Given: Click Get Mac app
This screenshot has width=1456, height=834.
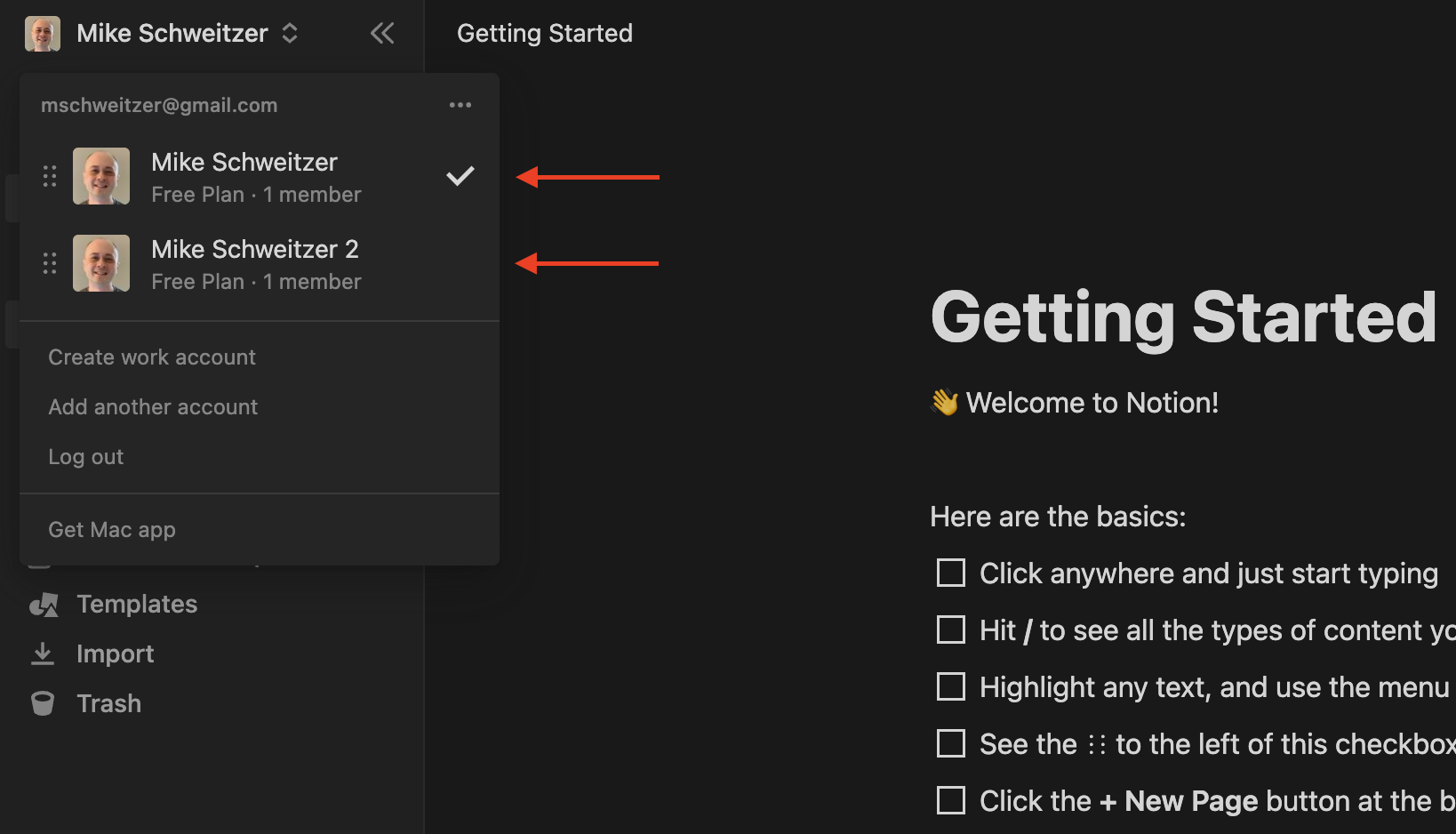Looking at the screenshot, I should [x=112, y=530].
